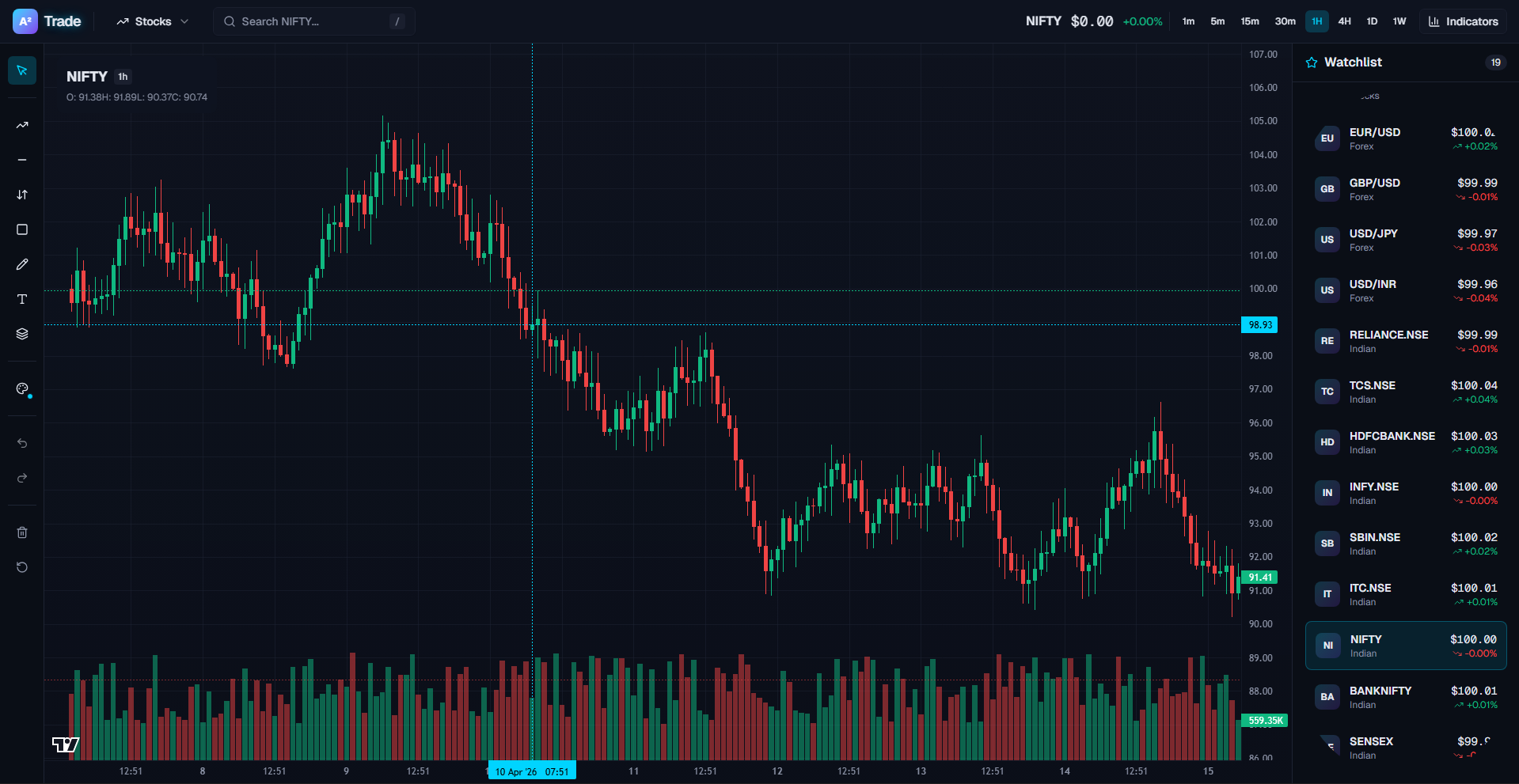The height and width of the screenshot is (784, 1519).
Task: Select highlighted NIFTY watchlist row
Action: coord(1406,646)
